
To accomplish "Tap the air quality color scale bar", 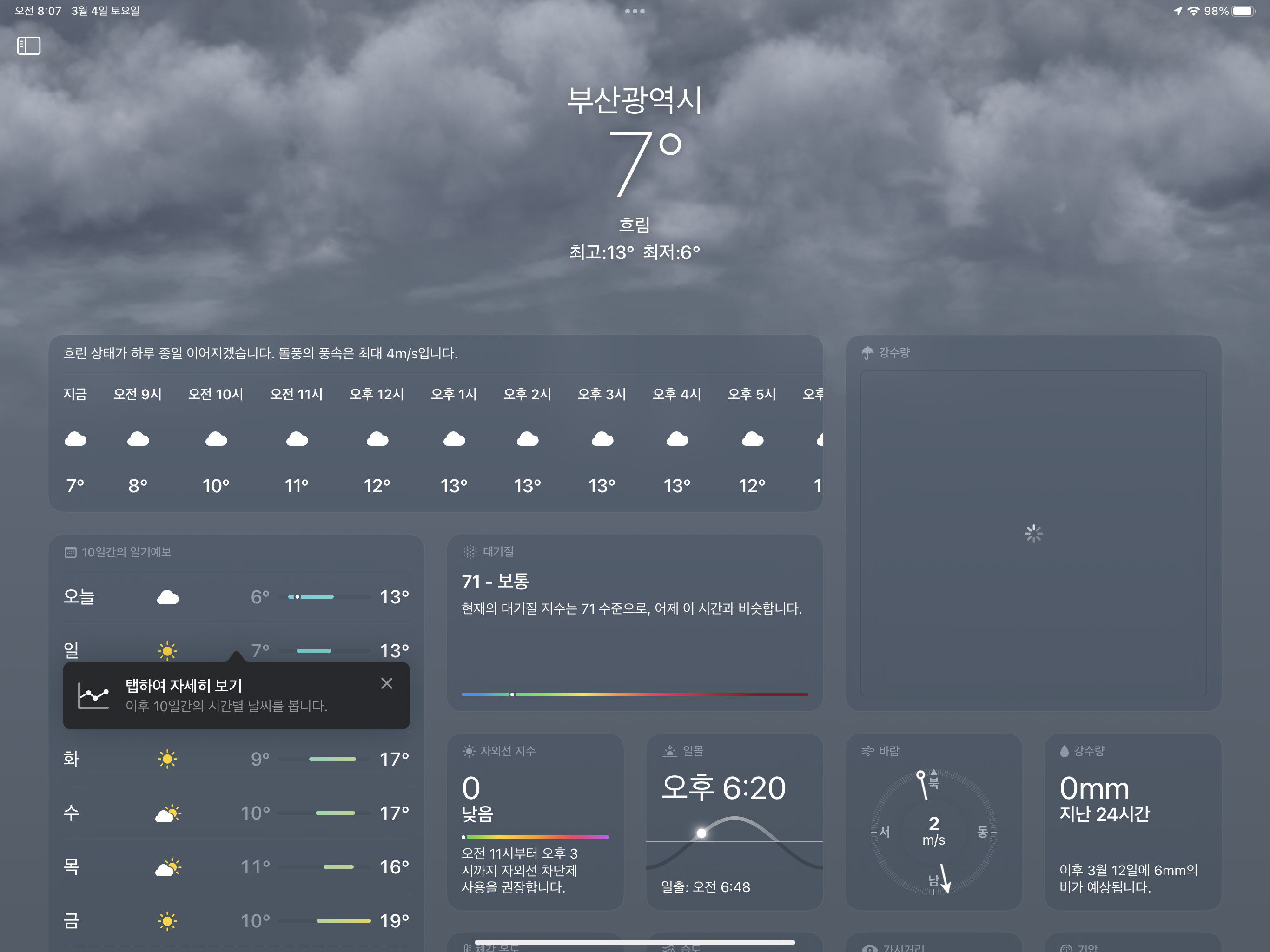I will click(x=634, y=694).
